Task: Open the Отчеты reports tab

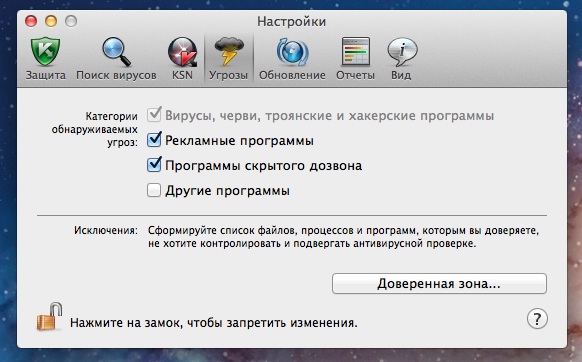Action: coord(355,59)
